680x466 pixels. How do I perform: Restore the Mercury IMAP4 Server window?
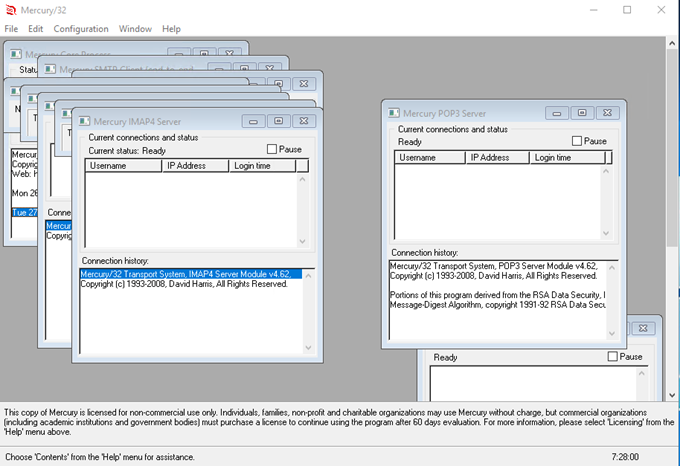click(279, 121)
